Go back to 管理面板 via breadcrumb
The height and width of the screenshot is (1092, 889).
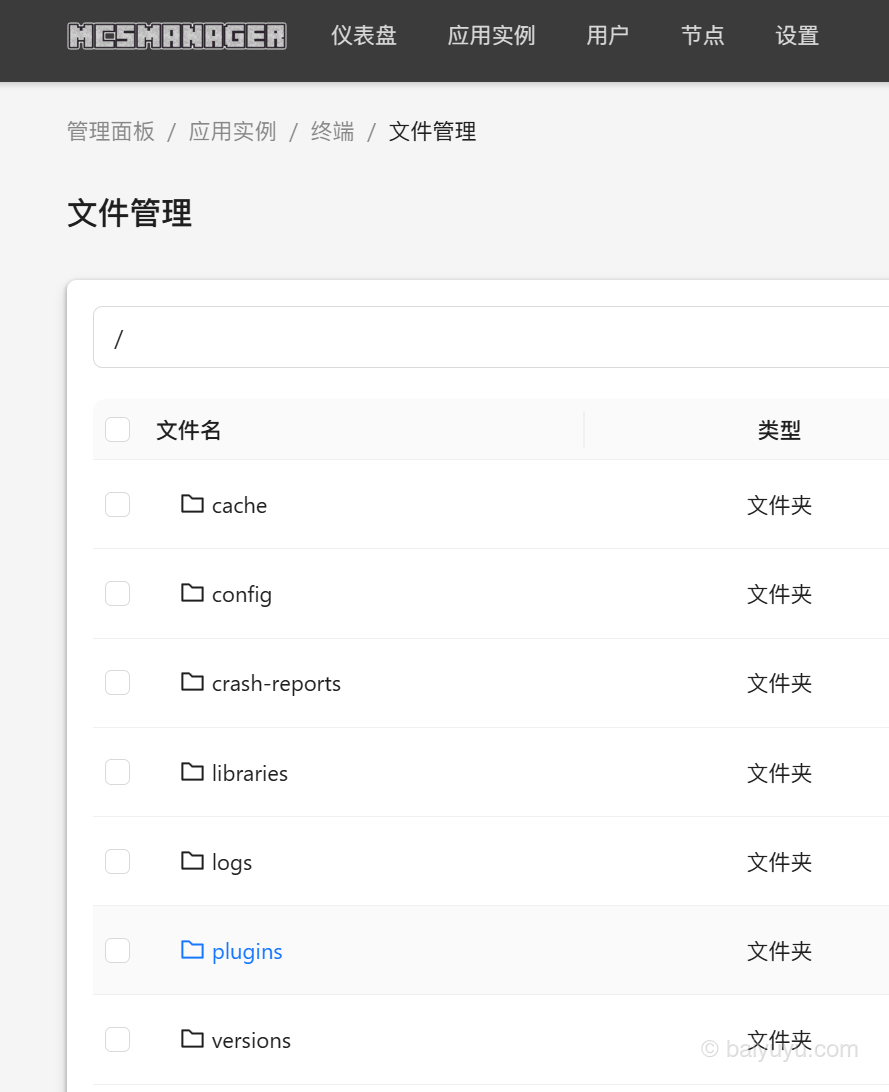coord(110,131)
